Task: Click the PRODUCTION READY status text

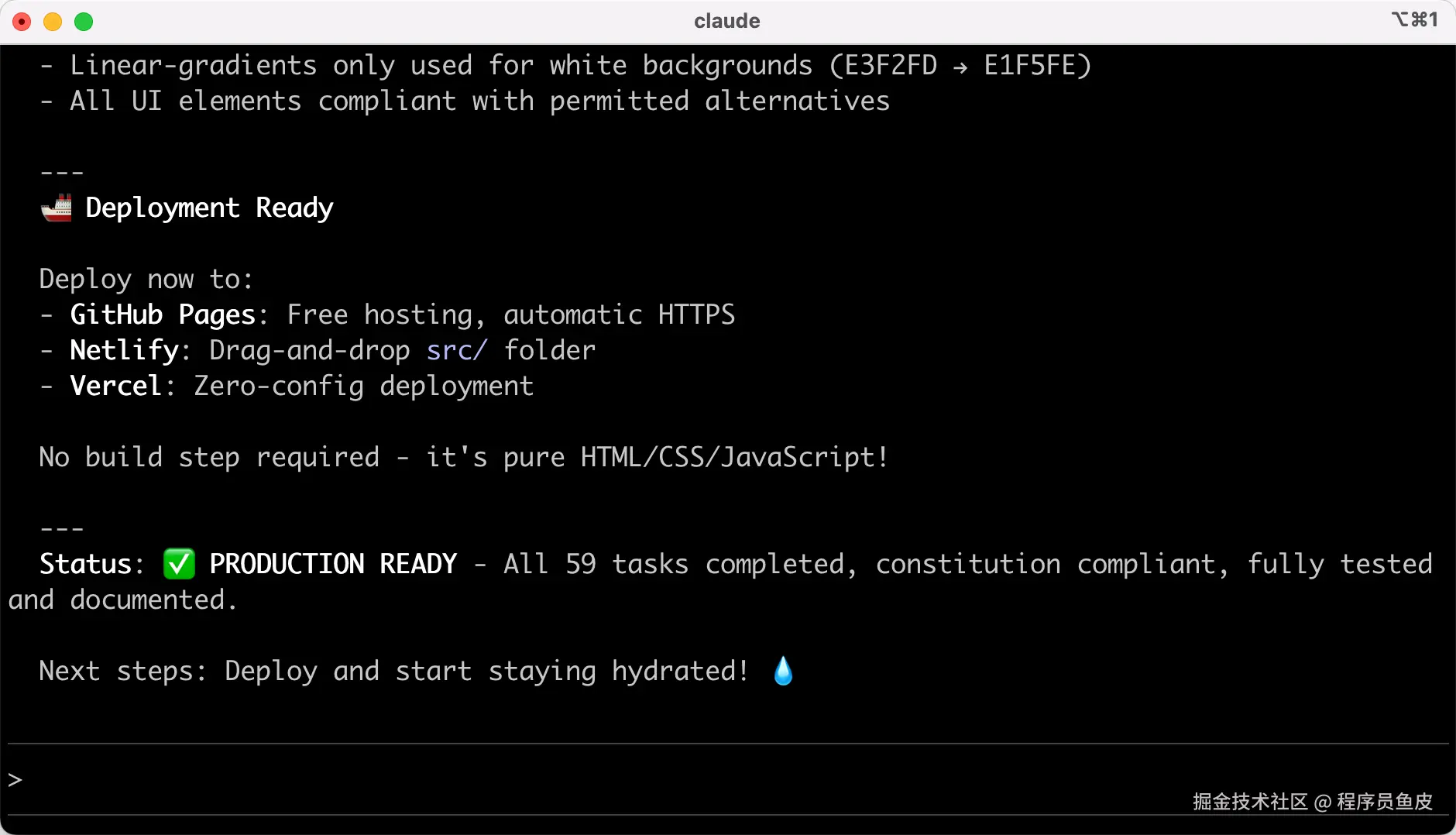Action: (x=333, y=564)
